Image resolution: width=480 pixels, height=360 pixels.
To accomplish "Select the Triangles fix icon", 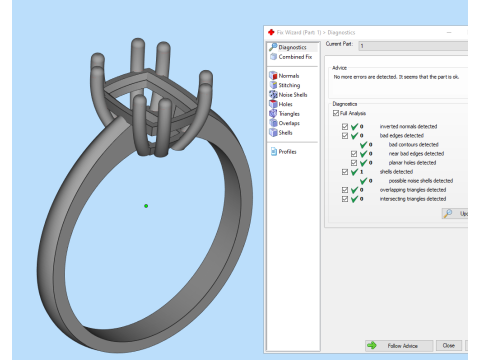I will point(273,114).
